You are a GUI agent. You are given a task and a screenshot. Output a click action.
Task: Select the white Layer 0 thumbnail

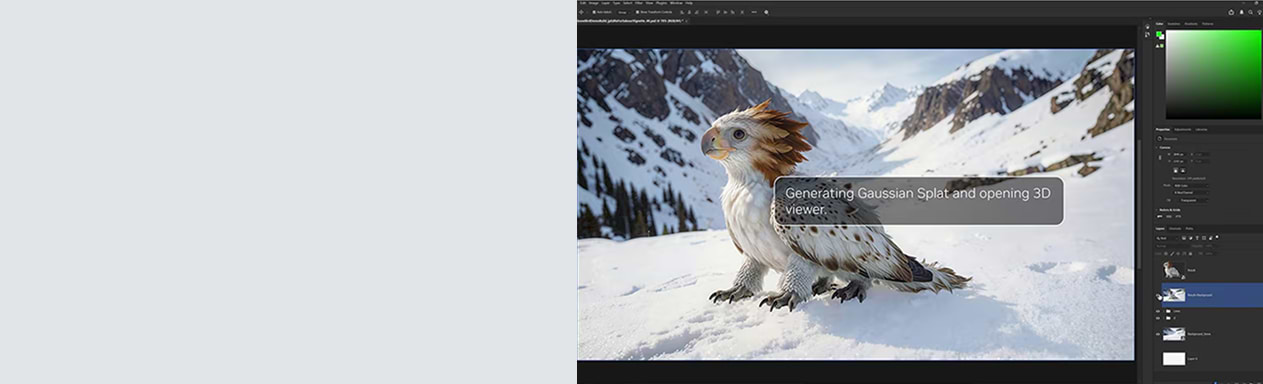(1174, 358)
